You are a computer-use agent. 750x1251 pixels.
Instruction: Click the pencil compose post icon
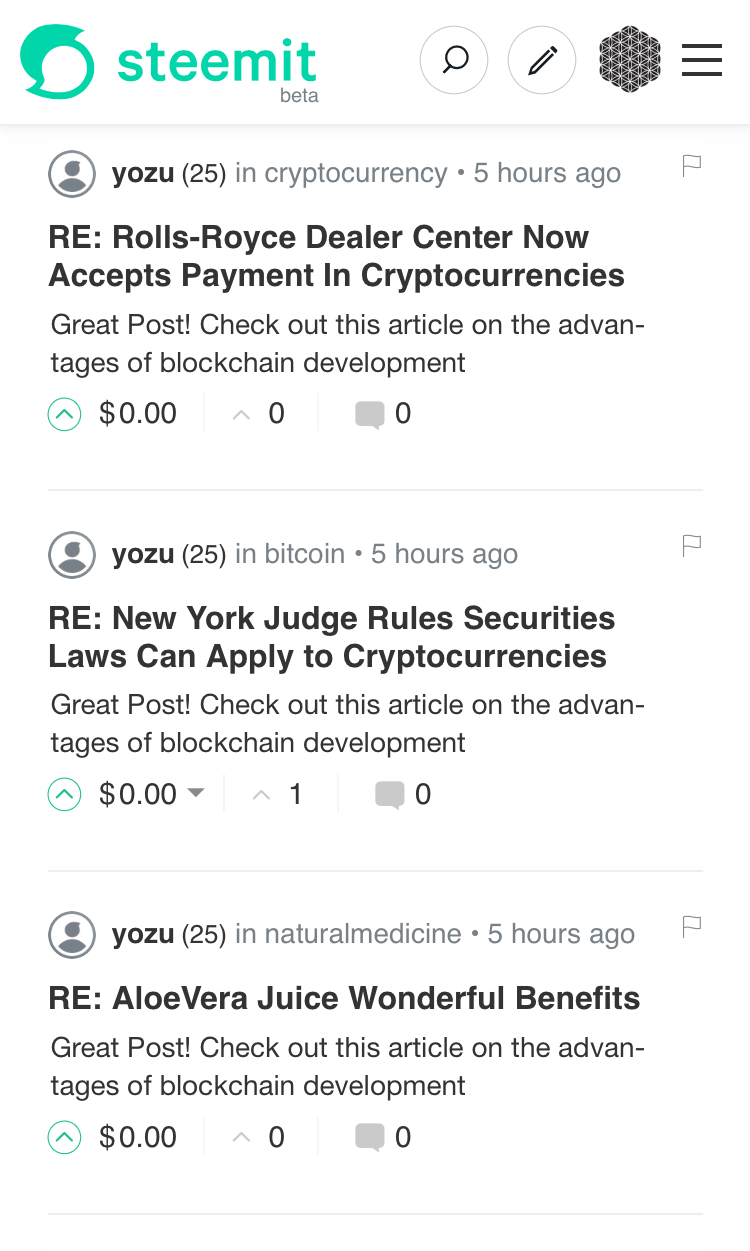coord(542,61)
